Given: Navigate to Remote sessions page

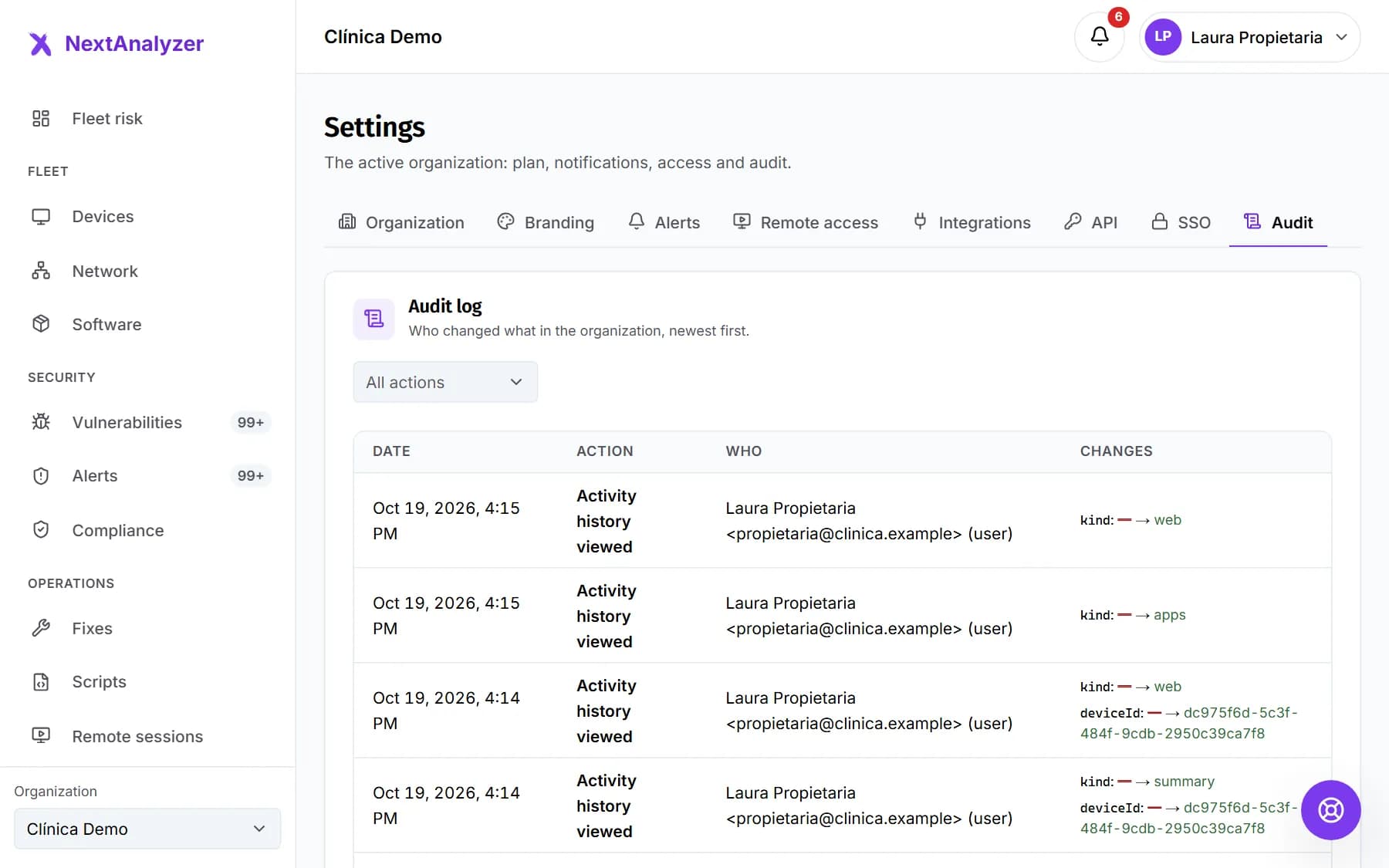Looking at the screenshot, I should [x=147, y=736].
